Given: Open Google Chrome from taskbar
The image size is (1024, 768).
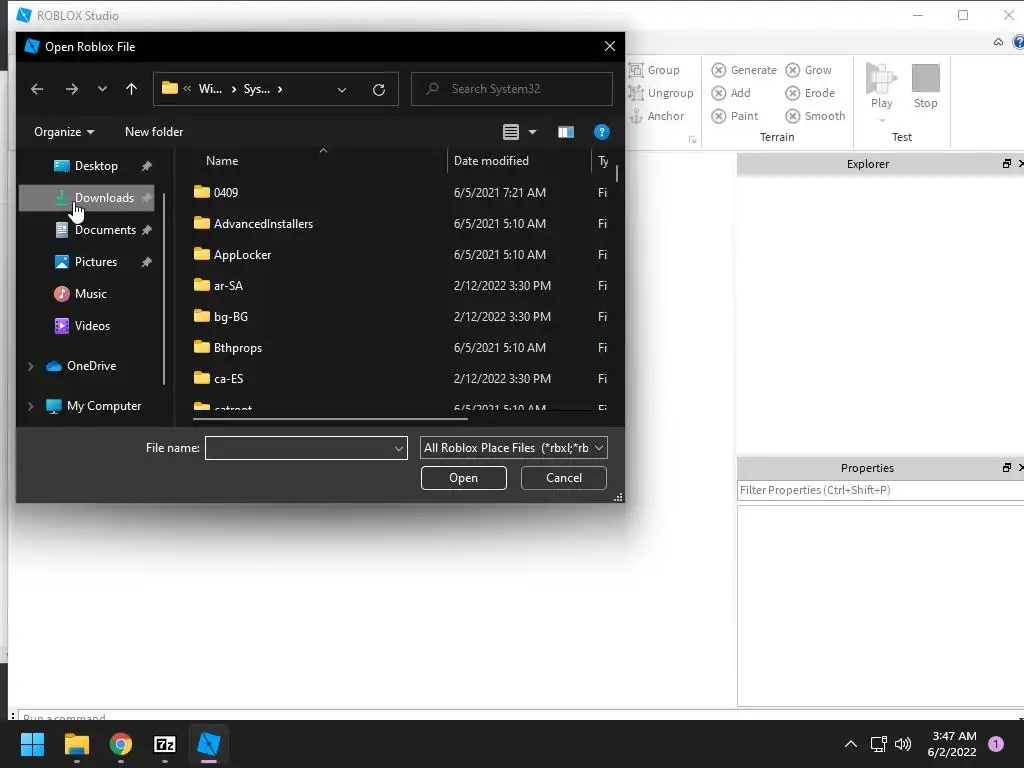Looking at the screenshot, I should [121, 744].
